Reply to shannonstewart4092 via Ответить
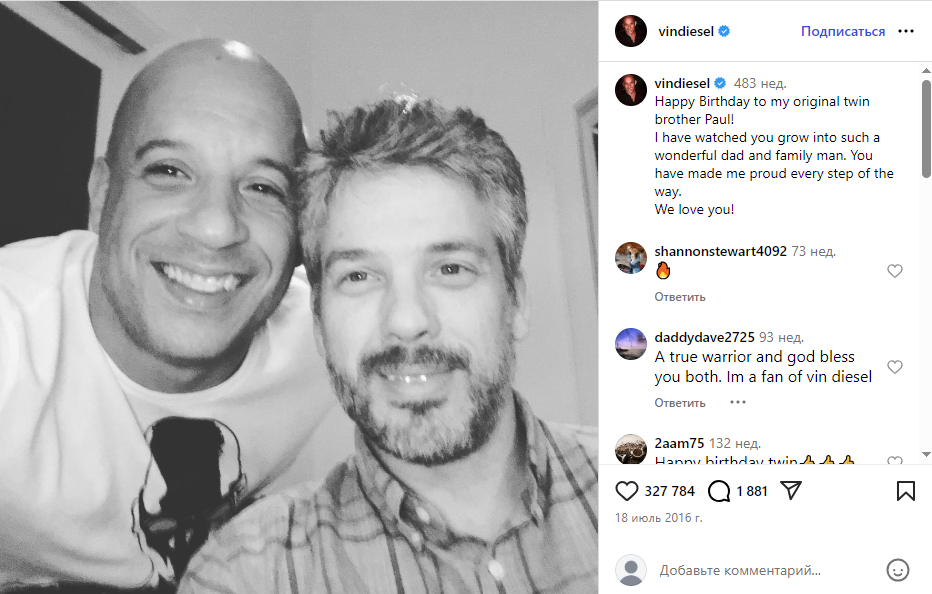 point(680,297)
